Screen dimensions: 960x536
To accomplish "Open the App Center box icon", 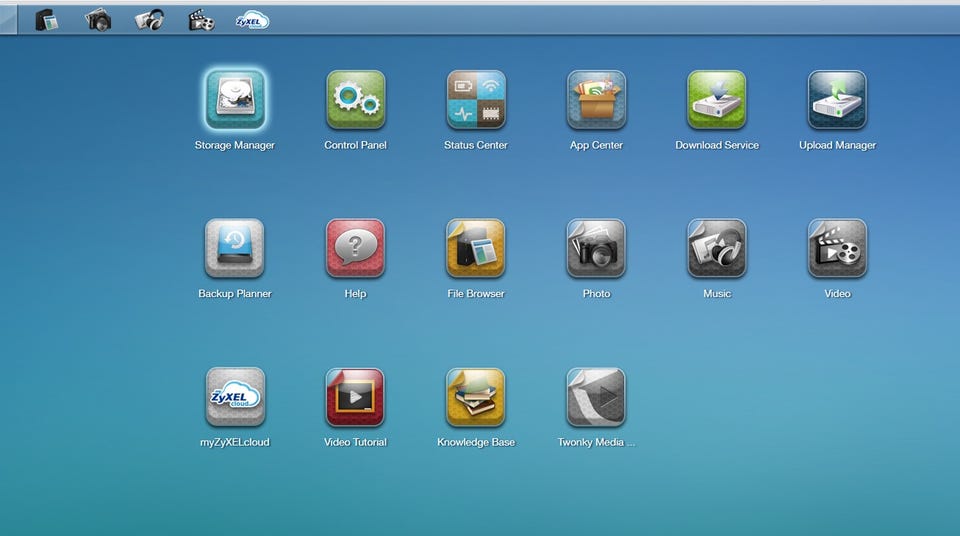I will (596, 99).
